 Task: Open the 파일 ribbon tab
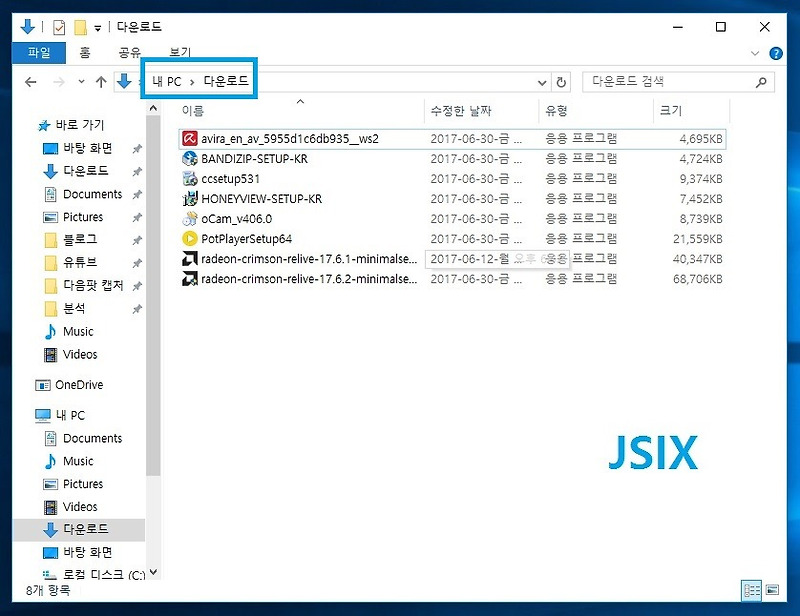39,53
